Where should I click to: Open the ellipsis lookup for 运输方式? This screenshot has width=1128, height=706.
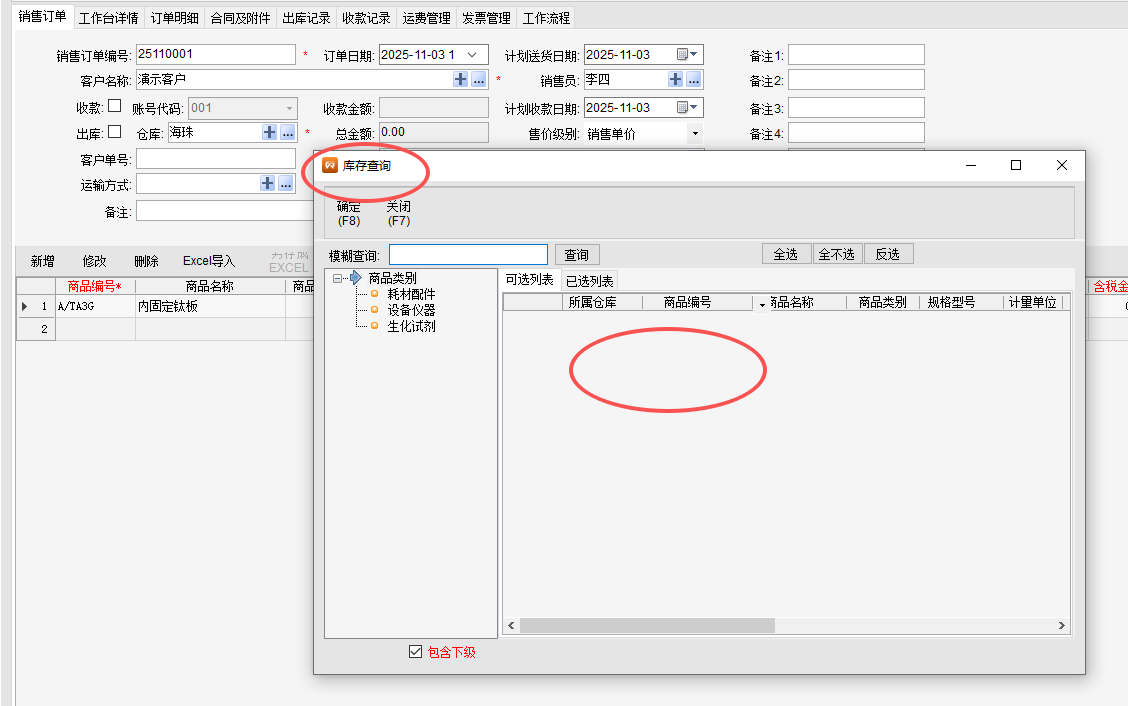tap(286, 184)
